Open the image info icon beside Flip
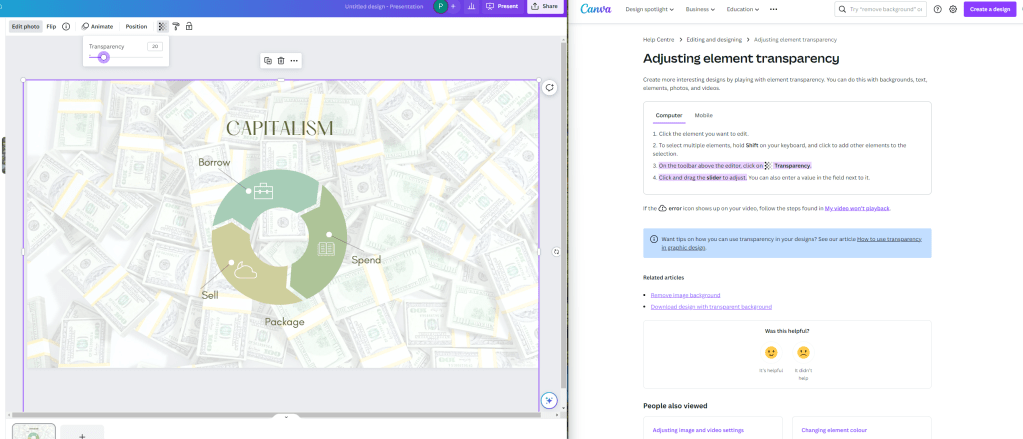This screenshot has height=439, width=1023. pos(66,27)
